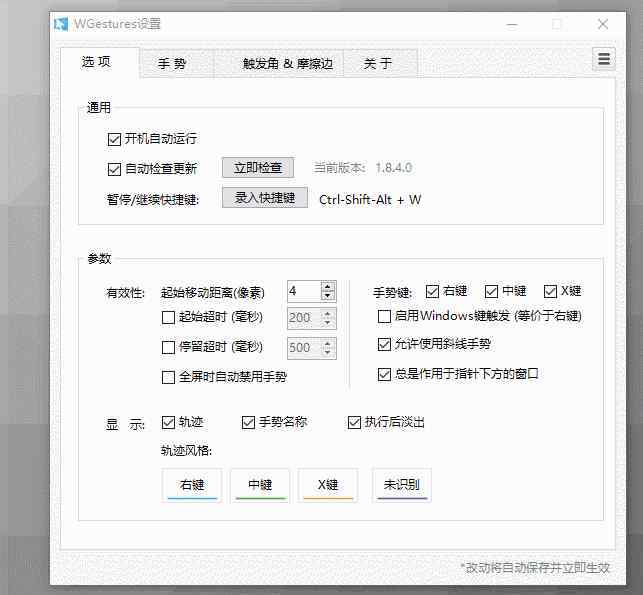
Task: Pick trail color for 未识别 style
Action: coord(401,486)
